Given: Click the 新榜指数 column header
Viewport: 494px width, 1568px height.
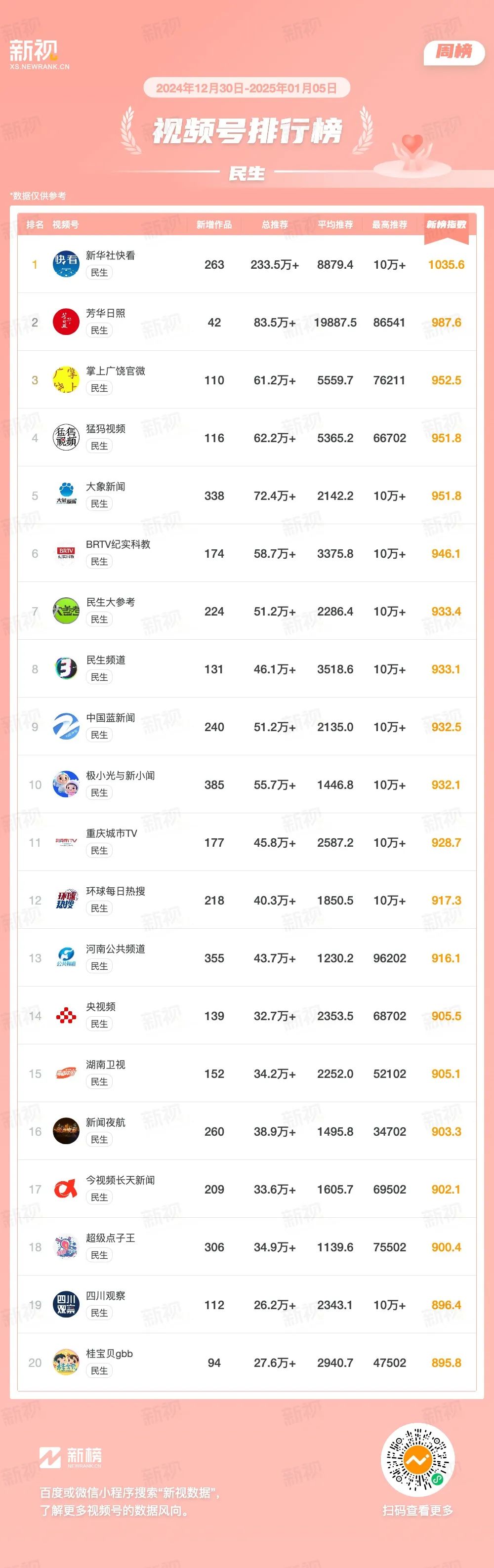Looking at the screenshot, I should click(x=446, y=225).
